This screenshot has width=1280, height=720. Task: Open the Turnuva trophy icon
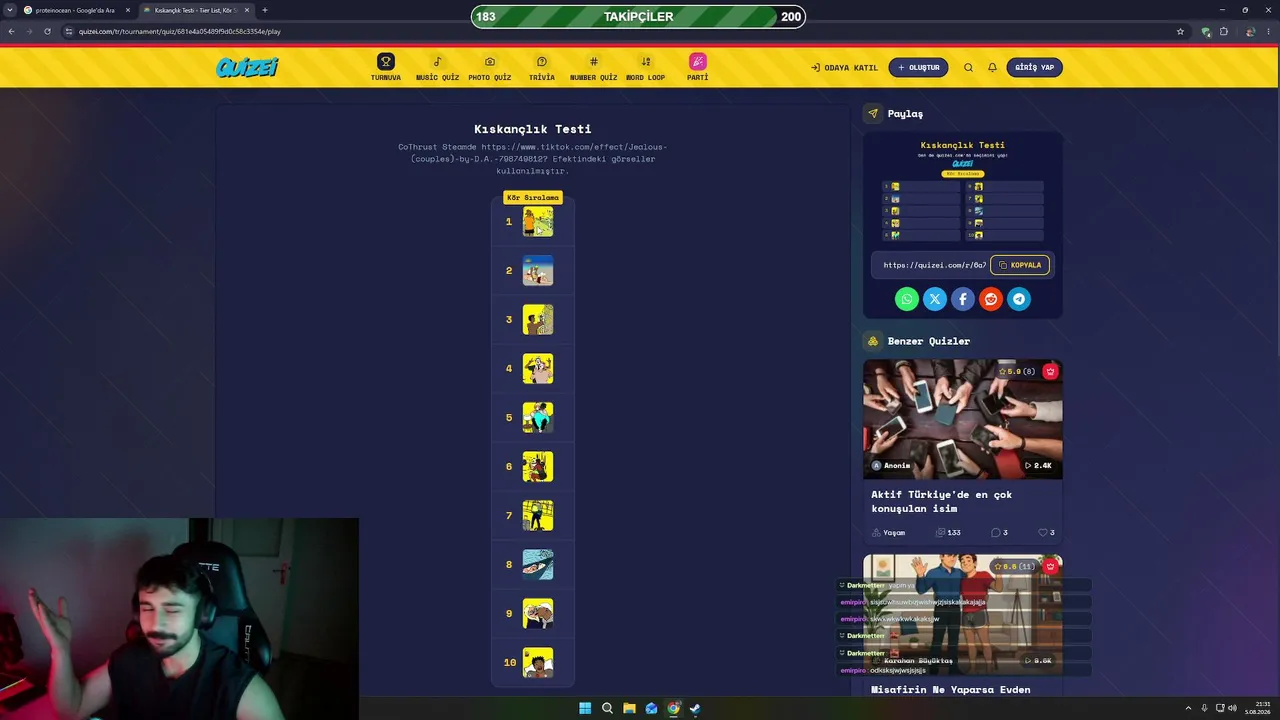point(386,62)
